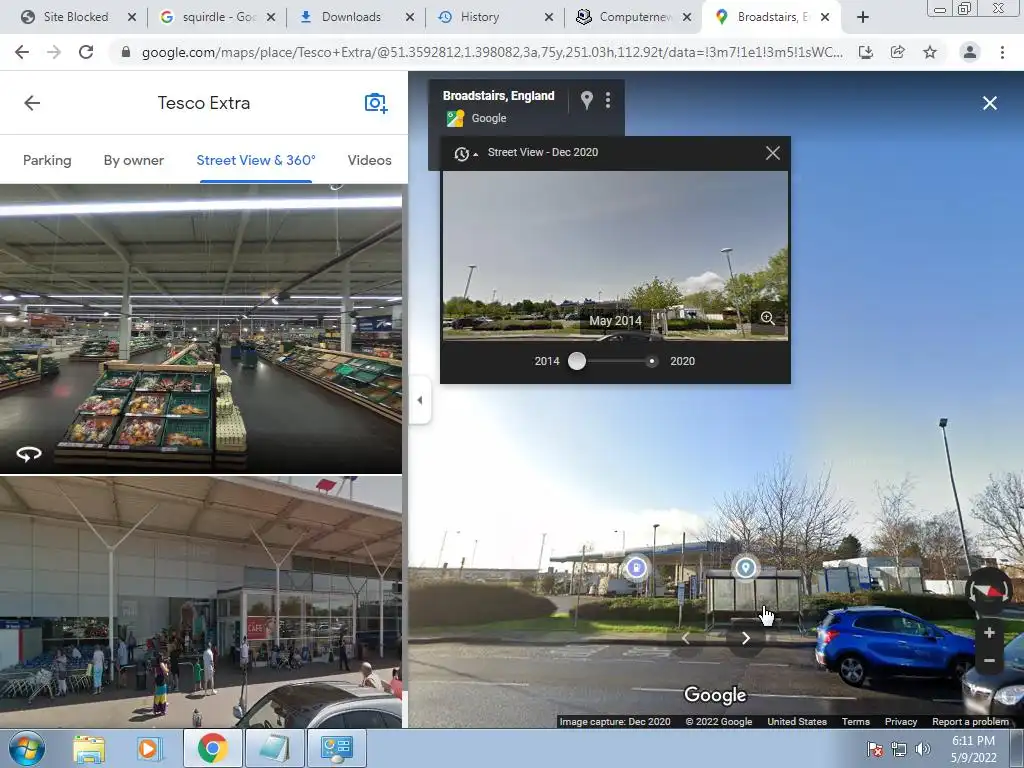Image resolution: width=1024 pixels, height=768 pixels.
Task: Open the control panel taskbar icon
Action: tap(336, 748)
